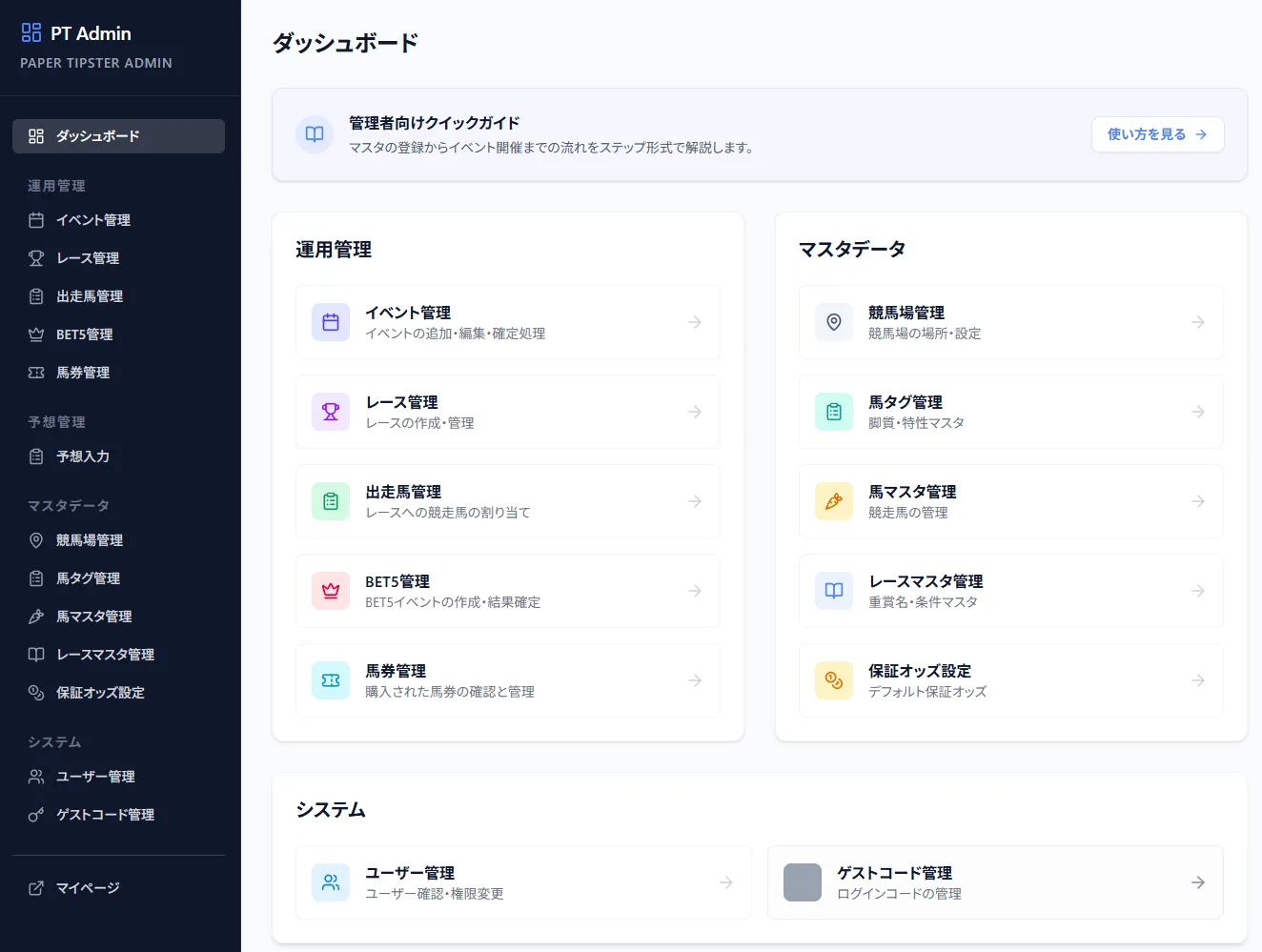Click the book icon in the quick guide banner
This screenshot has height=952, width=1262.
point(315,134)
